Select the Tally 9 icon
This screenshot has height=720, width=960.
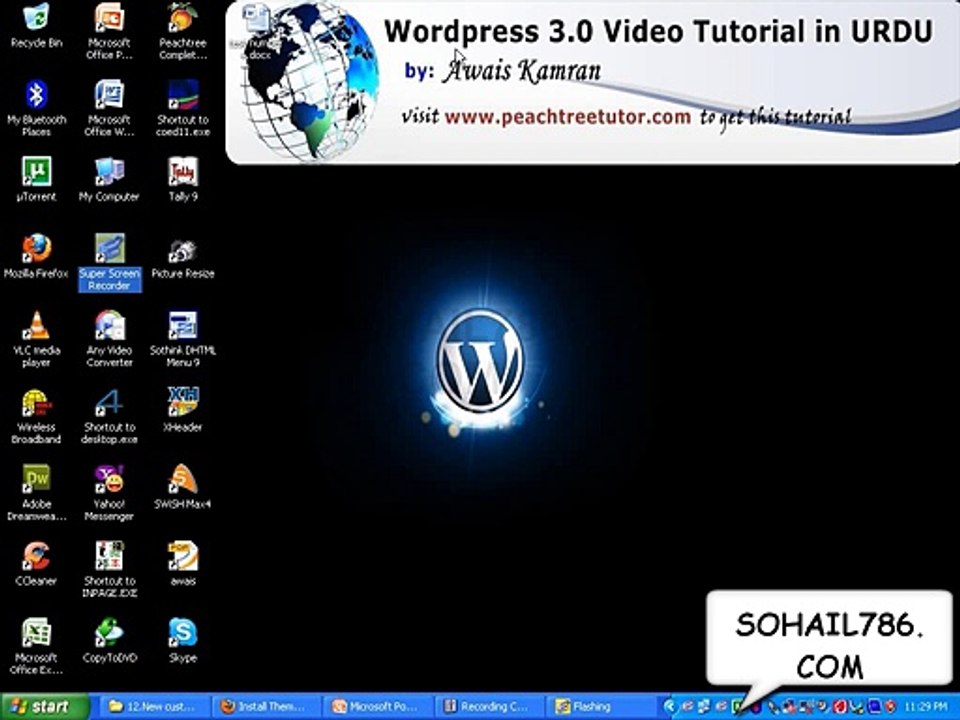coord(182,179)
